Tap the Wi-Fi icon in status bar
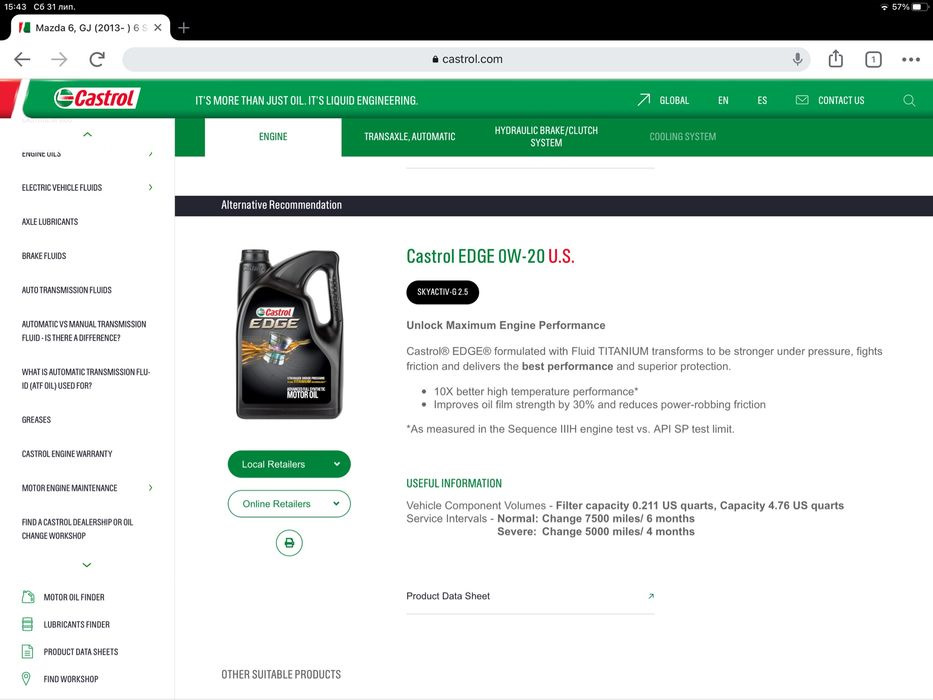 [x=884, y=7]
